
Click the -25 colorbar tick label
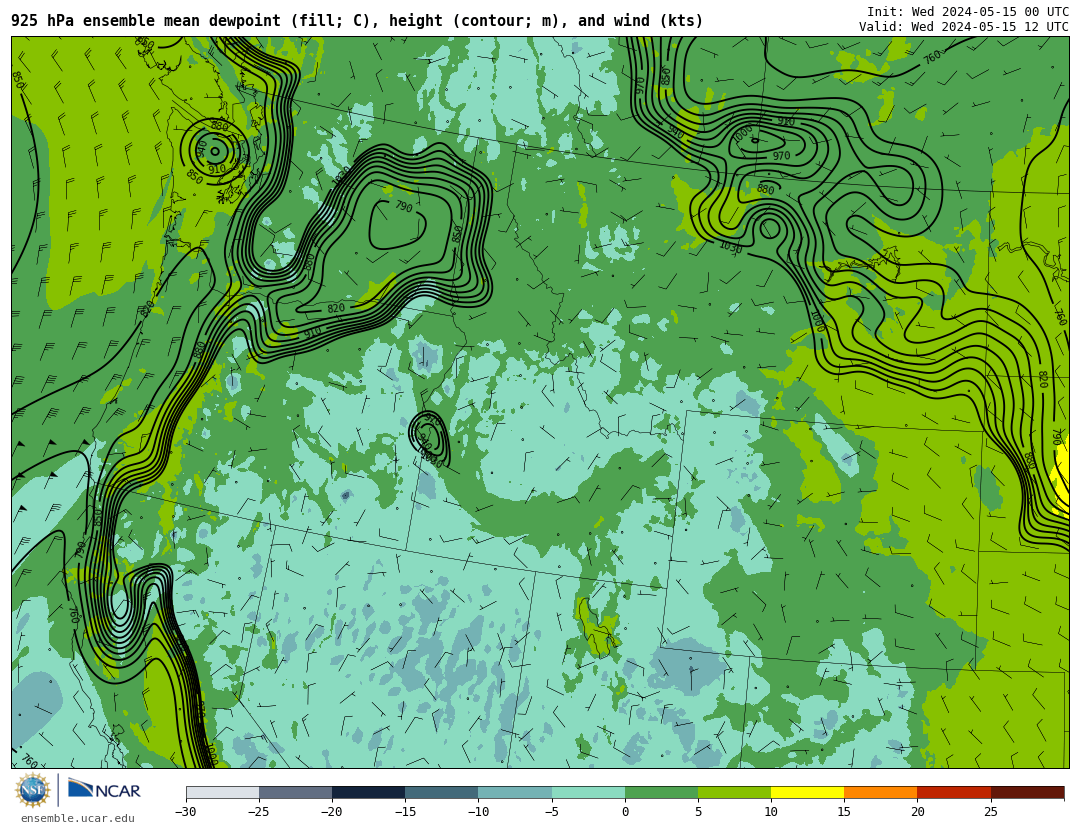tap(258, 812)
